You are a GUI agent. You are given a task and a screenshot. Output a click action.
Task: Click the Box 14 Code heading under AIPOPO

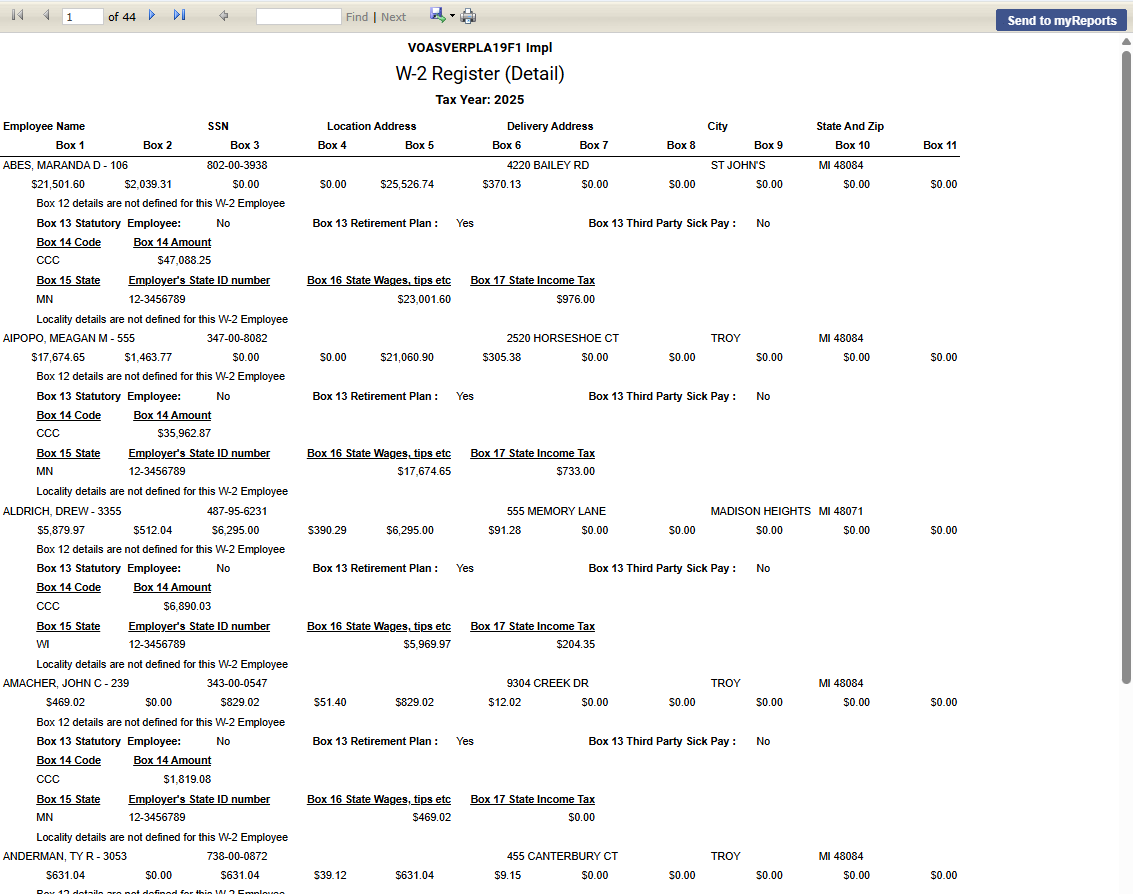click(68, 415)
